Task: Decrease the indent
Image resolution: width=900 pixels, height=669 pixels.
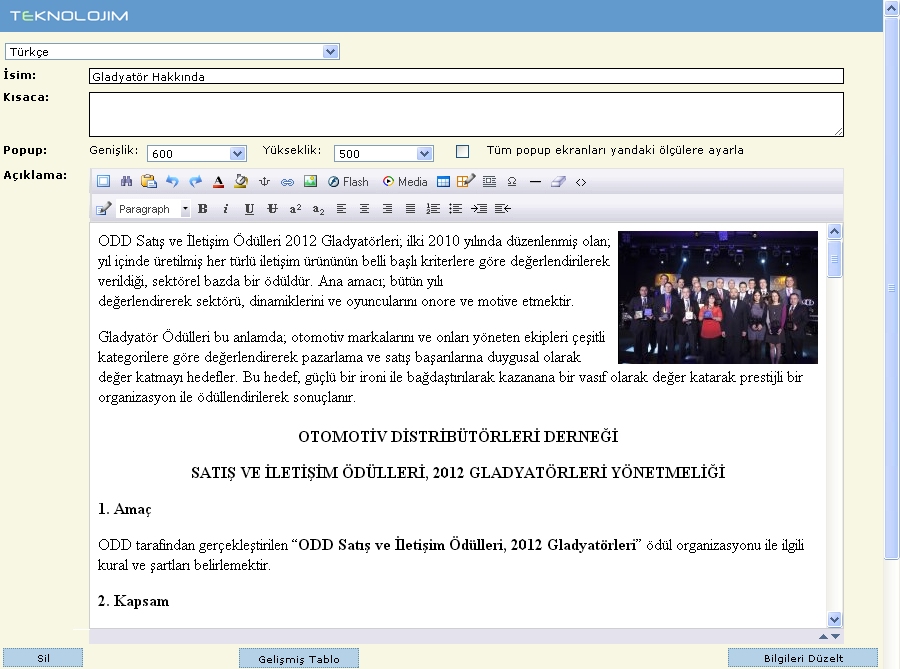Action: tap(502, 209)
